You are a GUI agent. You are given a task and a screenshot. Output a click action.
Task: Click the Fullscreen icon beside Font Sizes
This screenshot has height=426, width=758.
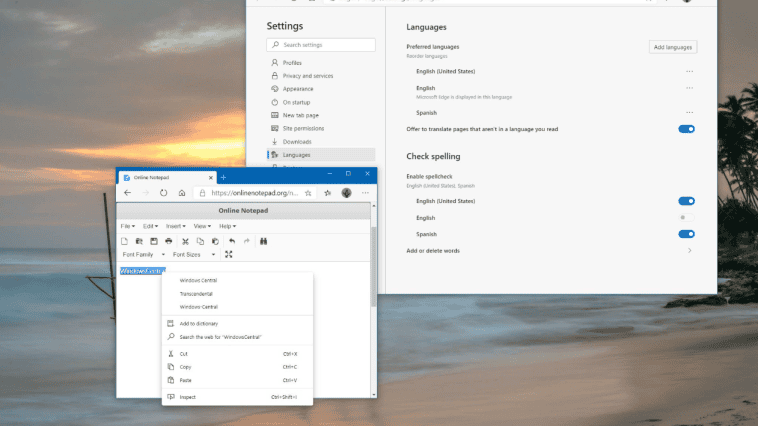(228, 254)
